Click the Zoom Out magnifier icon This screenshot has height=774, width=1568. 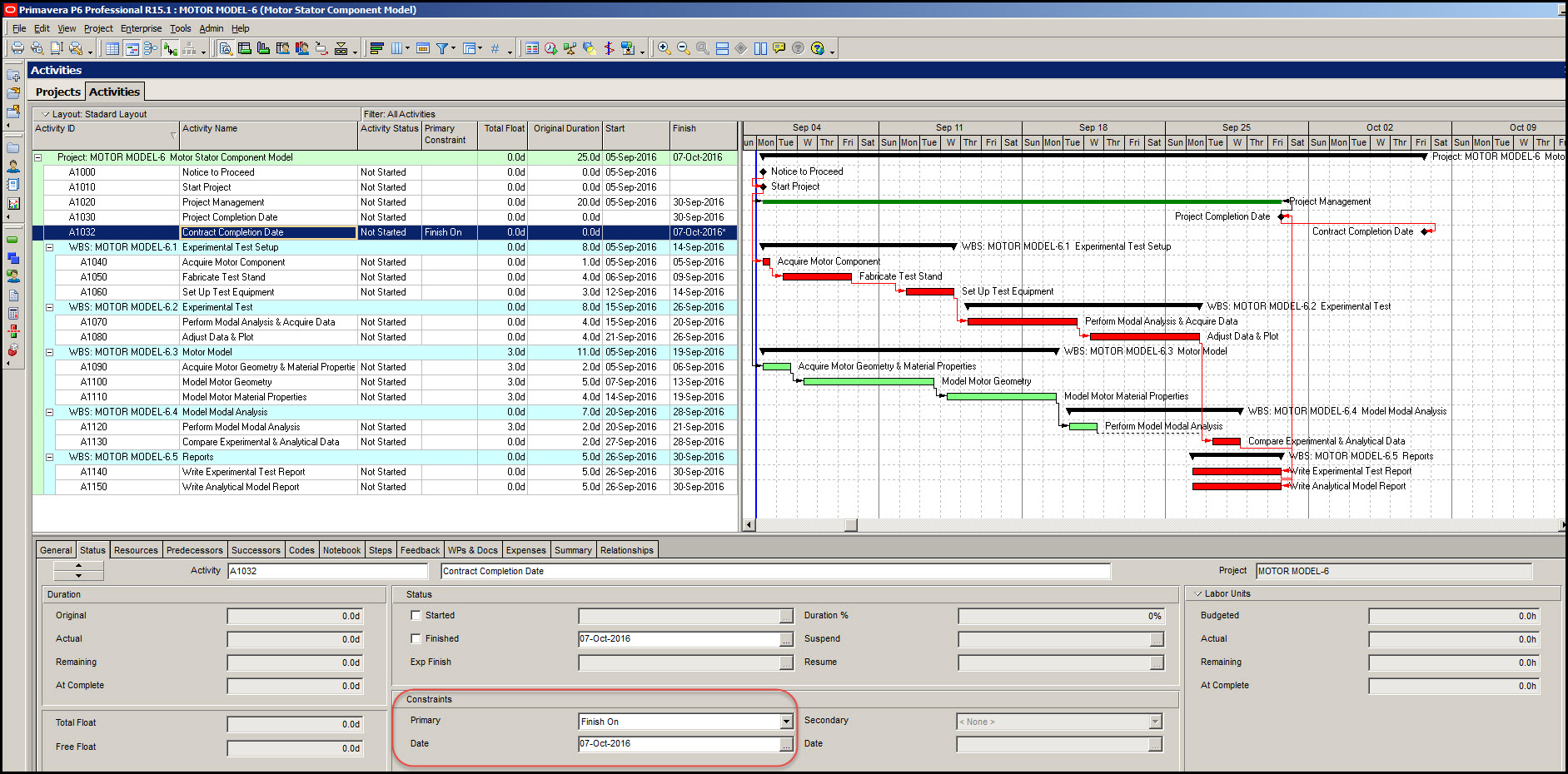point(683,48)
